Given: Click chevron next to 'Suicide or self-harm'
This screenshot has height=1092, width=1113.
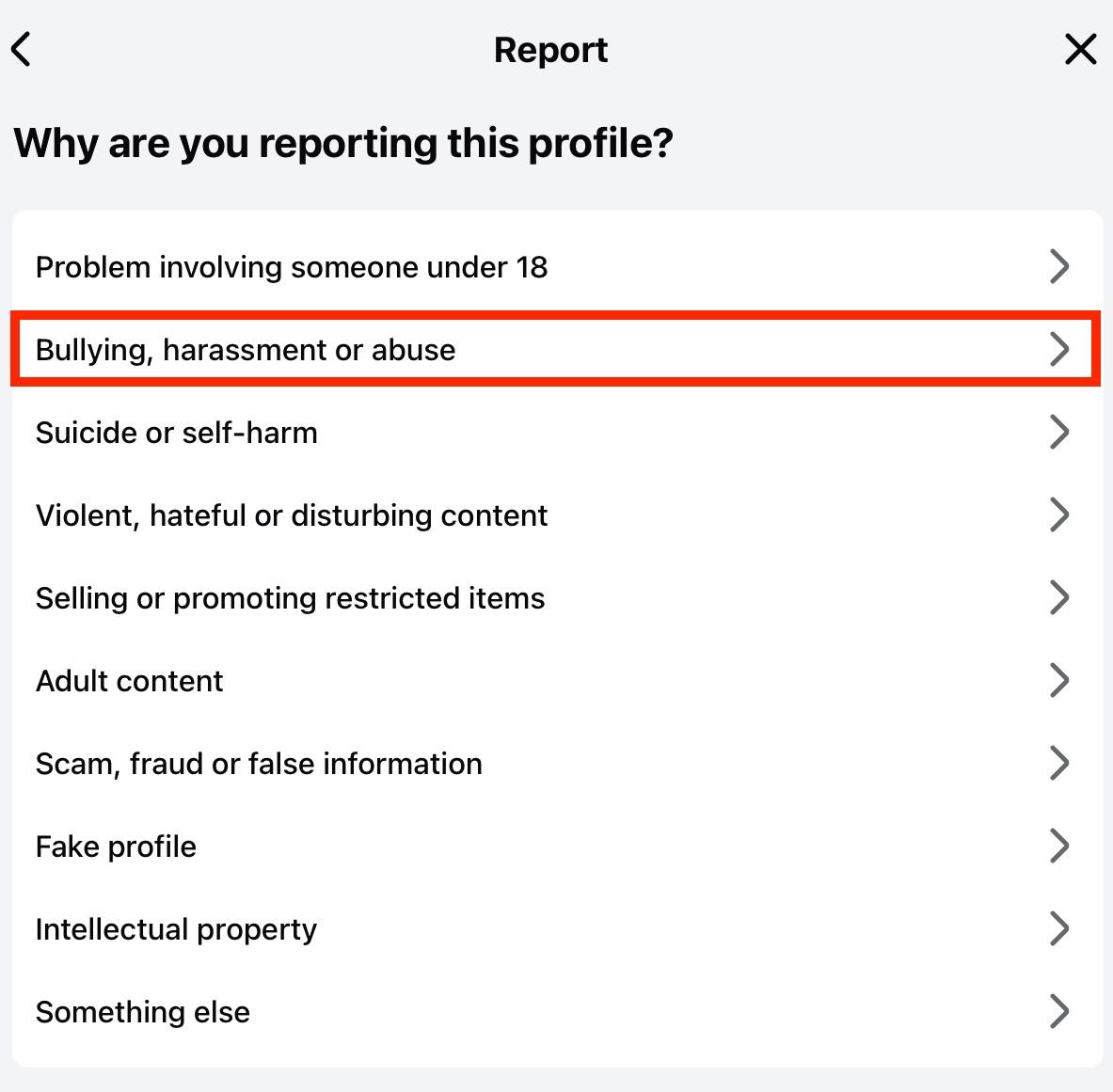Looking at the screenshot, I should 1059,433.
